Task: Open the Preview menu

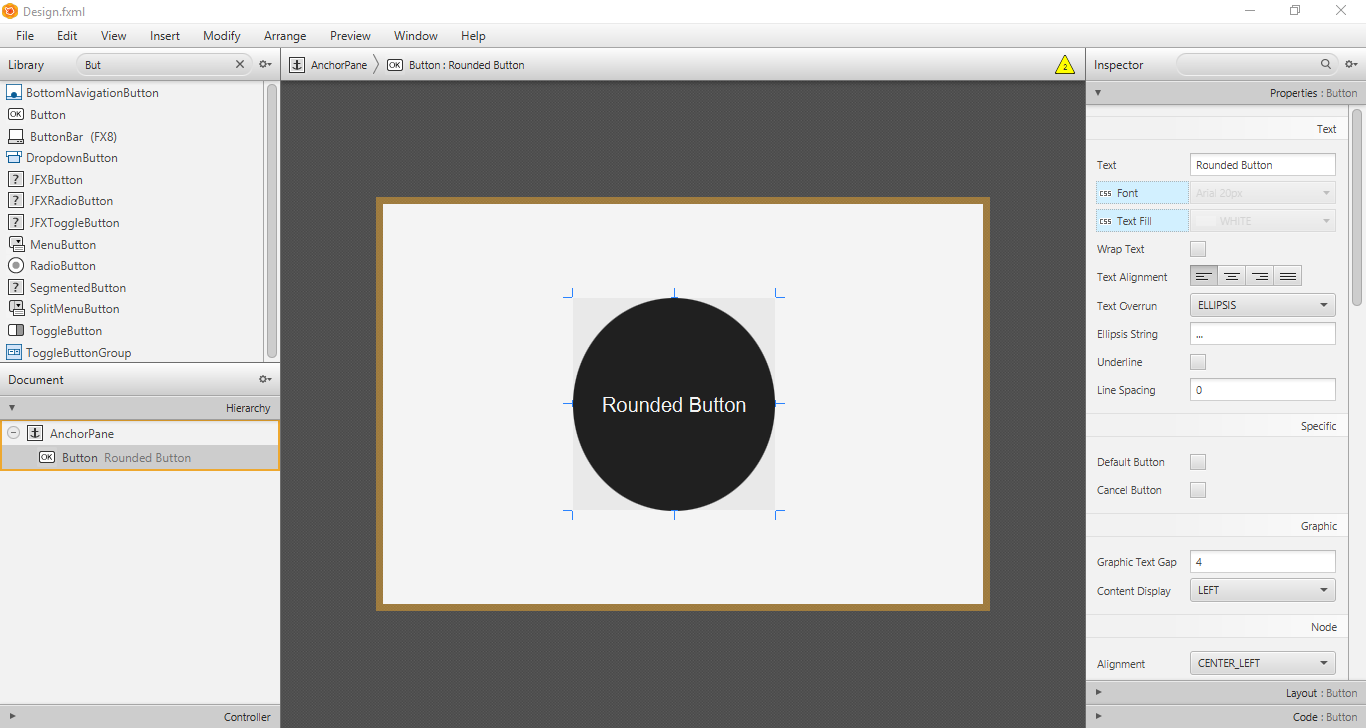Action: [350, 35]
